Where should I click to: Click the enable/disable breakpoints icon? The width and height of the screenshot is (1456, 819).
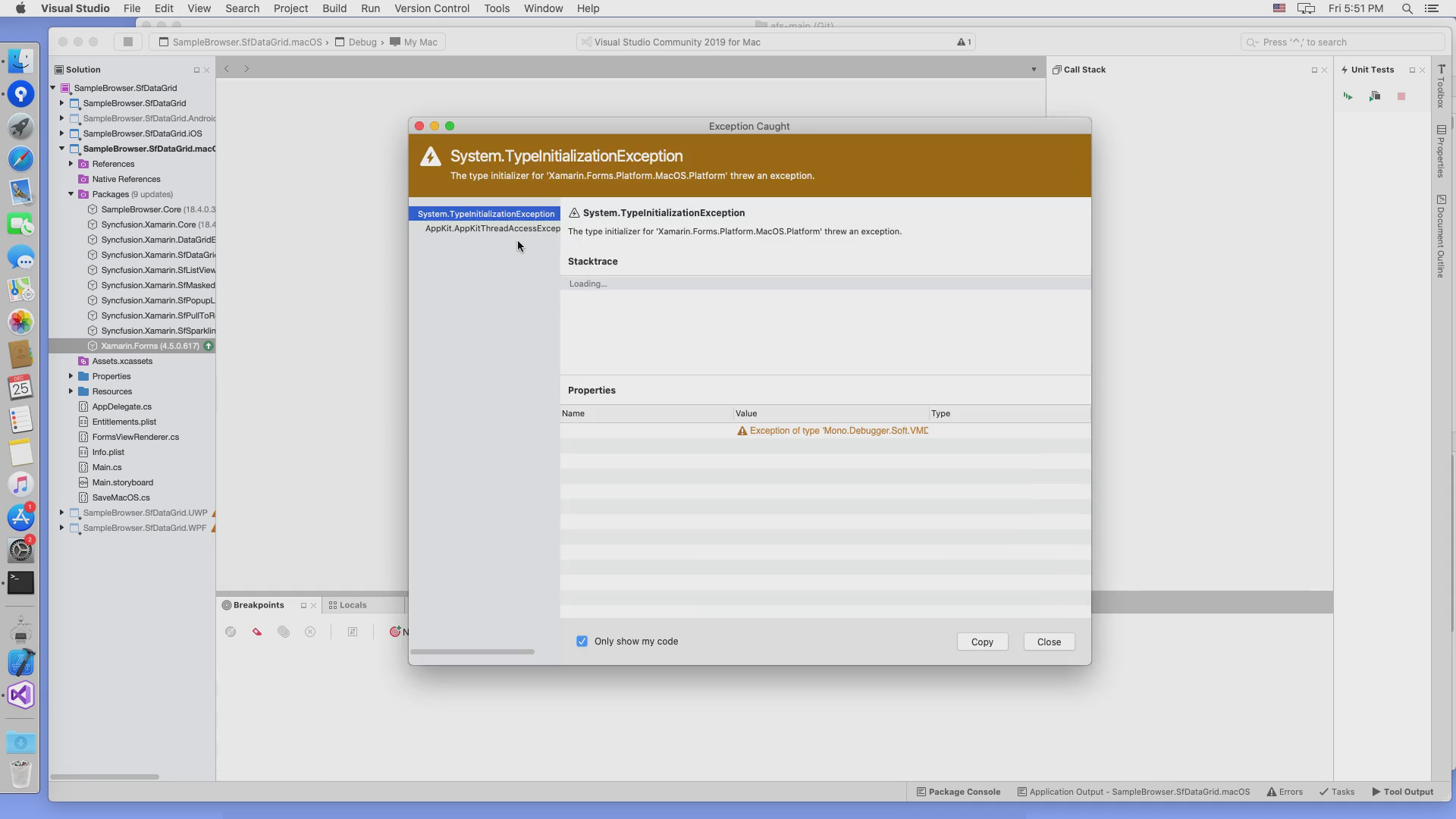[231, 632]
